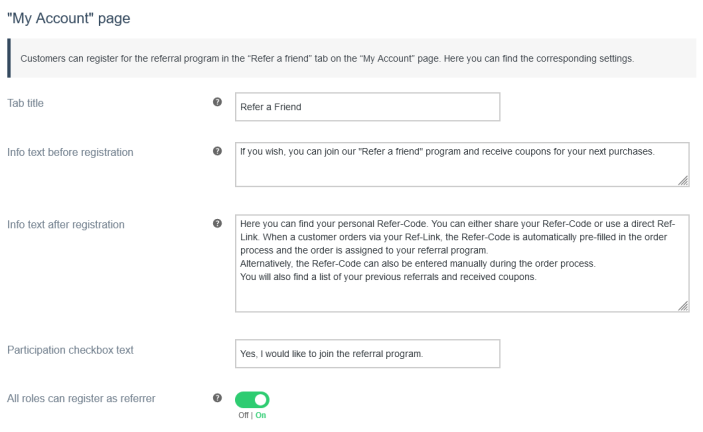This screenshot has width=703, height=432.
Task: Disable All roles can register as referrer
Action: (x=254, y=400)
